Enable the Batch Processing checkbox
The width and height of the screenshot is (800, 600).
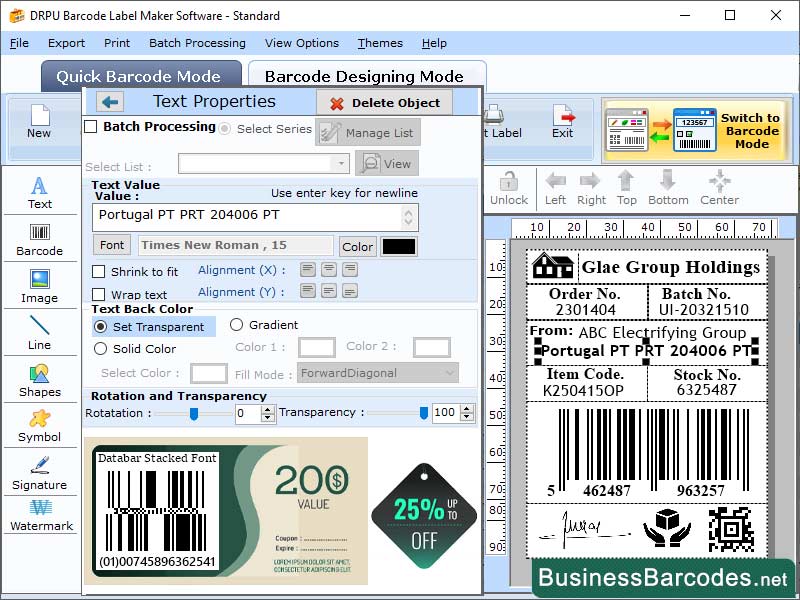[x=92, y=127]
